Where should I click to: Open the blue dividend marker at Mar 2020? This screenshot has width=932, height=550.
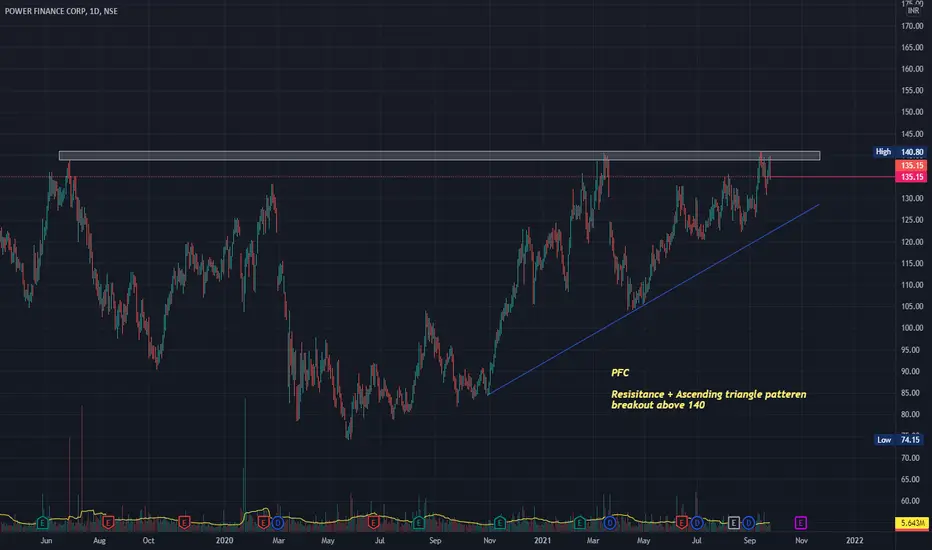pos(278,523)
